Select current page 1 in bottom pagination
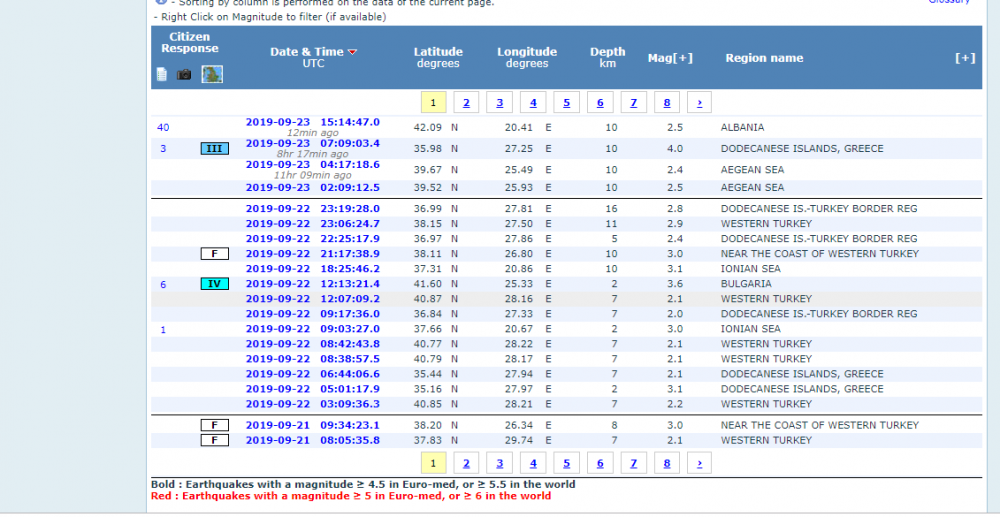 tap(432, 463)
